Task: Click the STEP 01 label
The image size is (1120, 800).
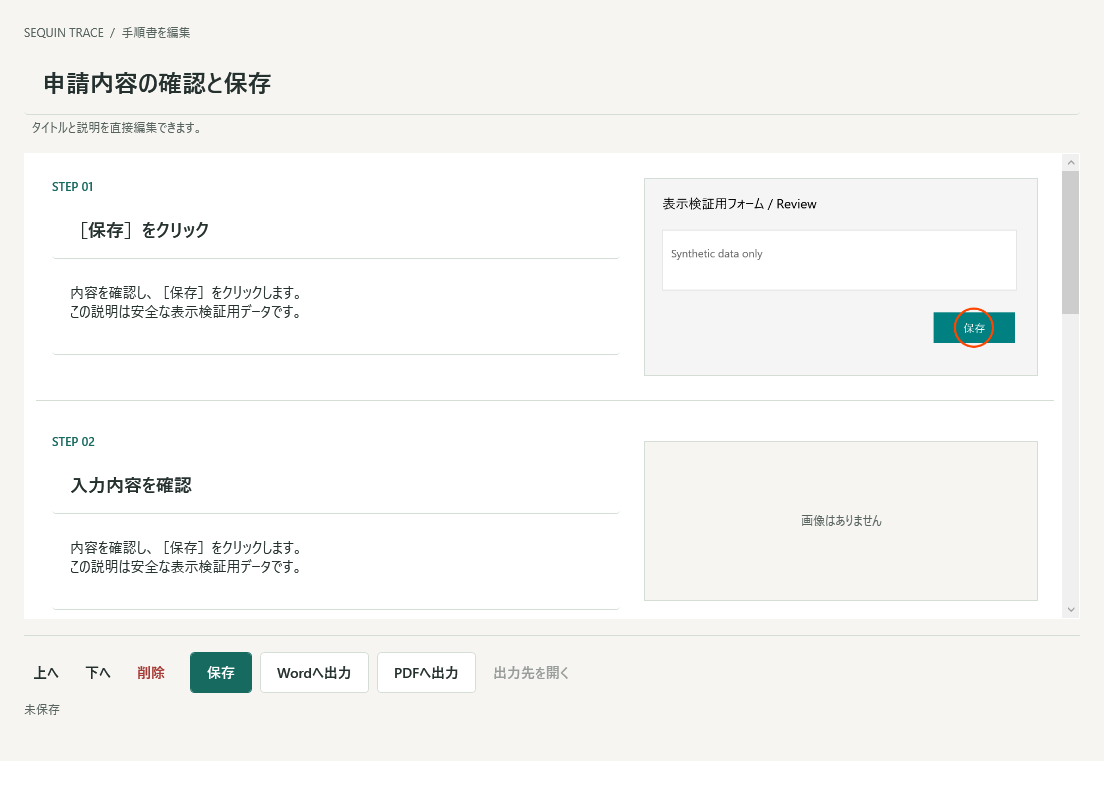Action: click(x=74, y=189)
